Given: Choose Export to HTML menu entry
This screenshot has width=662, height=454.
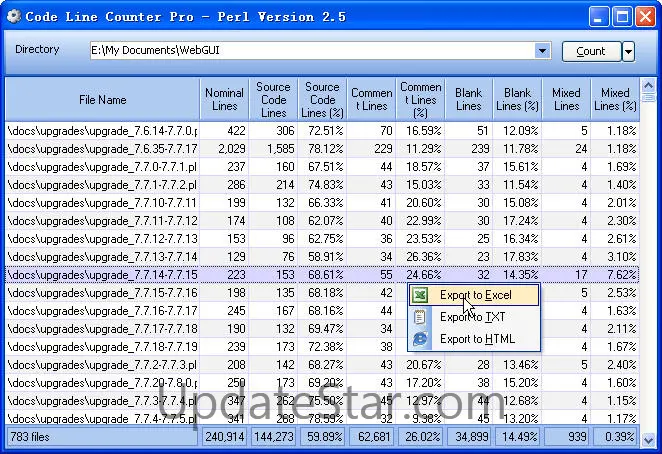Looking at the screenshot, I should coord(474,339).
